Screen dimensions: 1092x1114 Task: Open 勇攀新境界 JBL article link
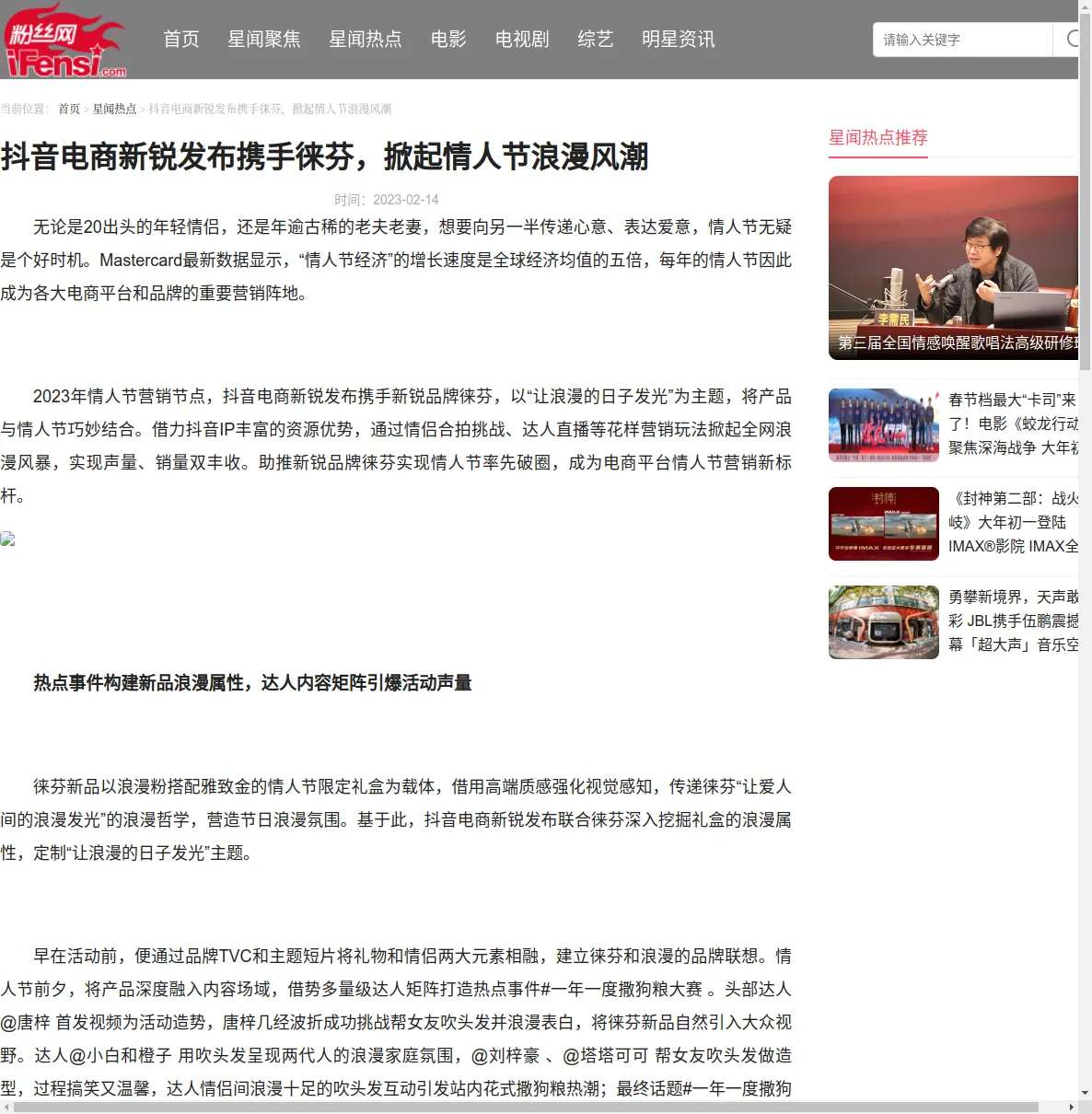(1013, 621)
